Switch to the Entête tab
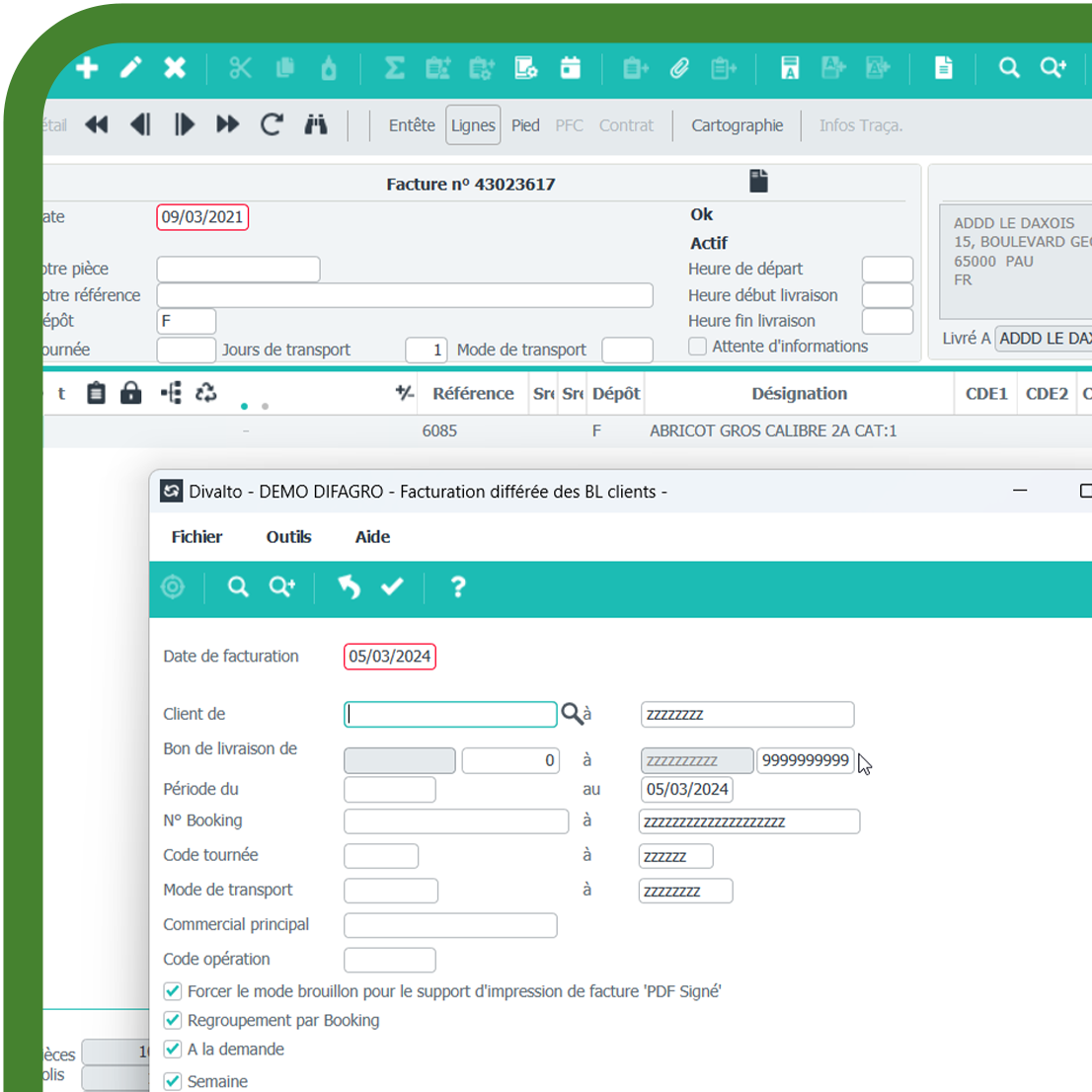This screenshot has width=1092, height=1092. point(412,125)
